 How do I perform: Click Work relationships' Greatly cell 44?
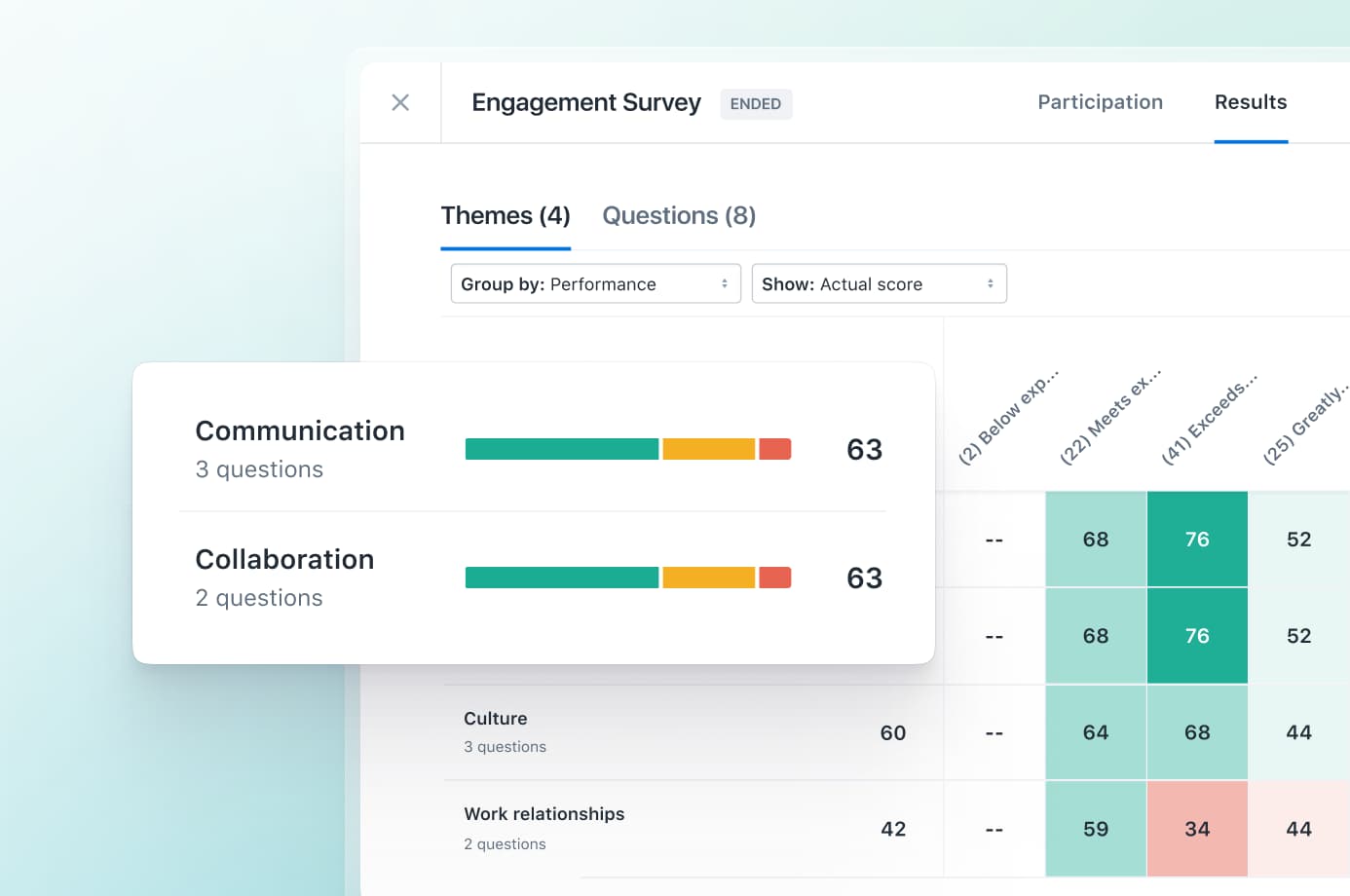click(x=1299, y=829)
